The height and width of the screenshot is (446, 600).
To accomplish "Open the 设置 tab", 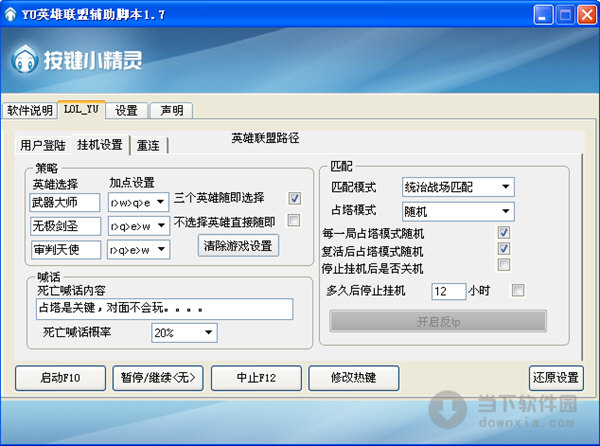I will (127, 111).
